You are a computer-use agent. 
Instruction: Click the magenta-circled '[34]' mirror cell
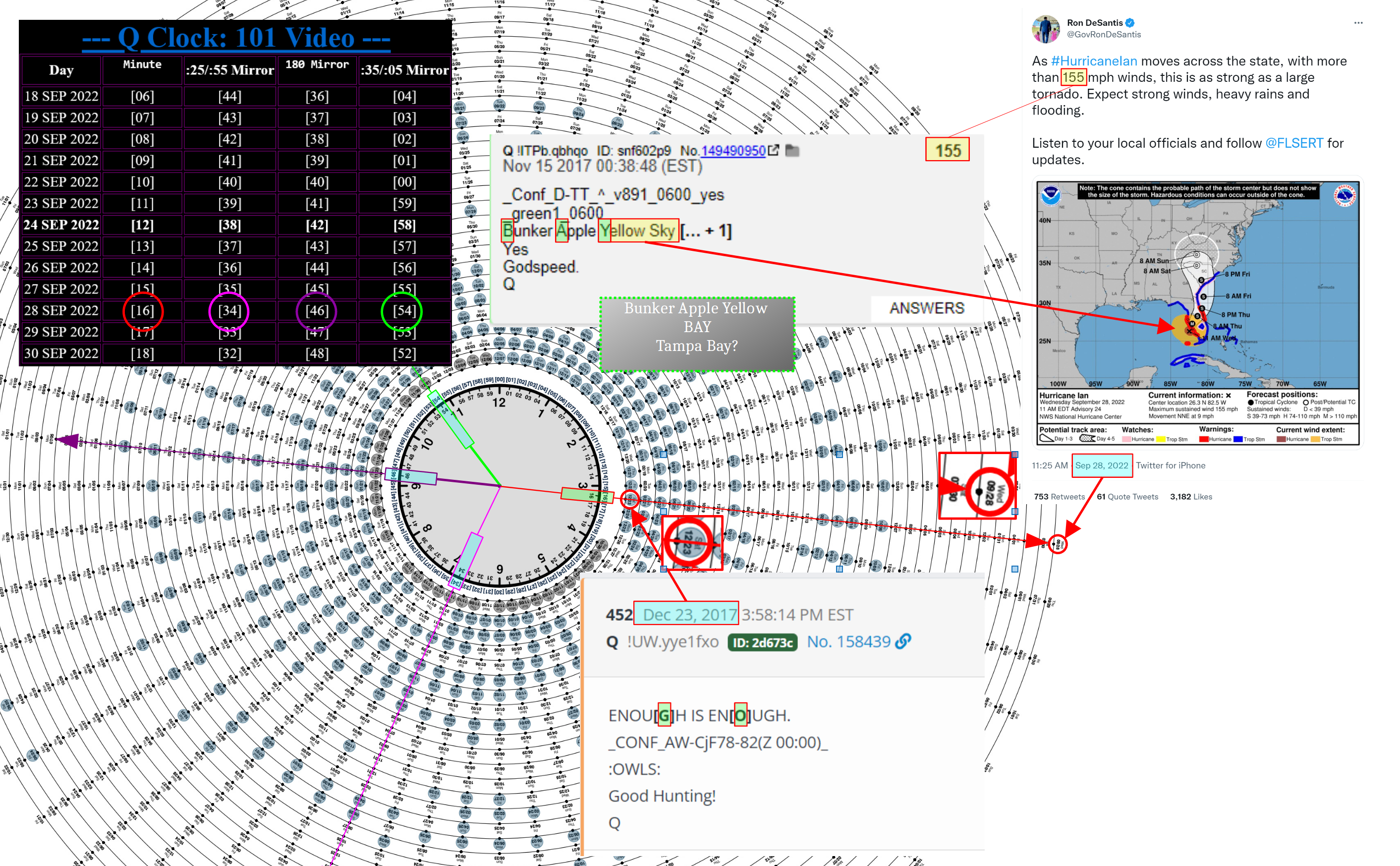click(x=229, y=310)
